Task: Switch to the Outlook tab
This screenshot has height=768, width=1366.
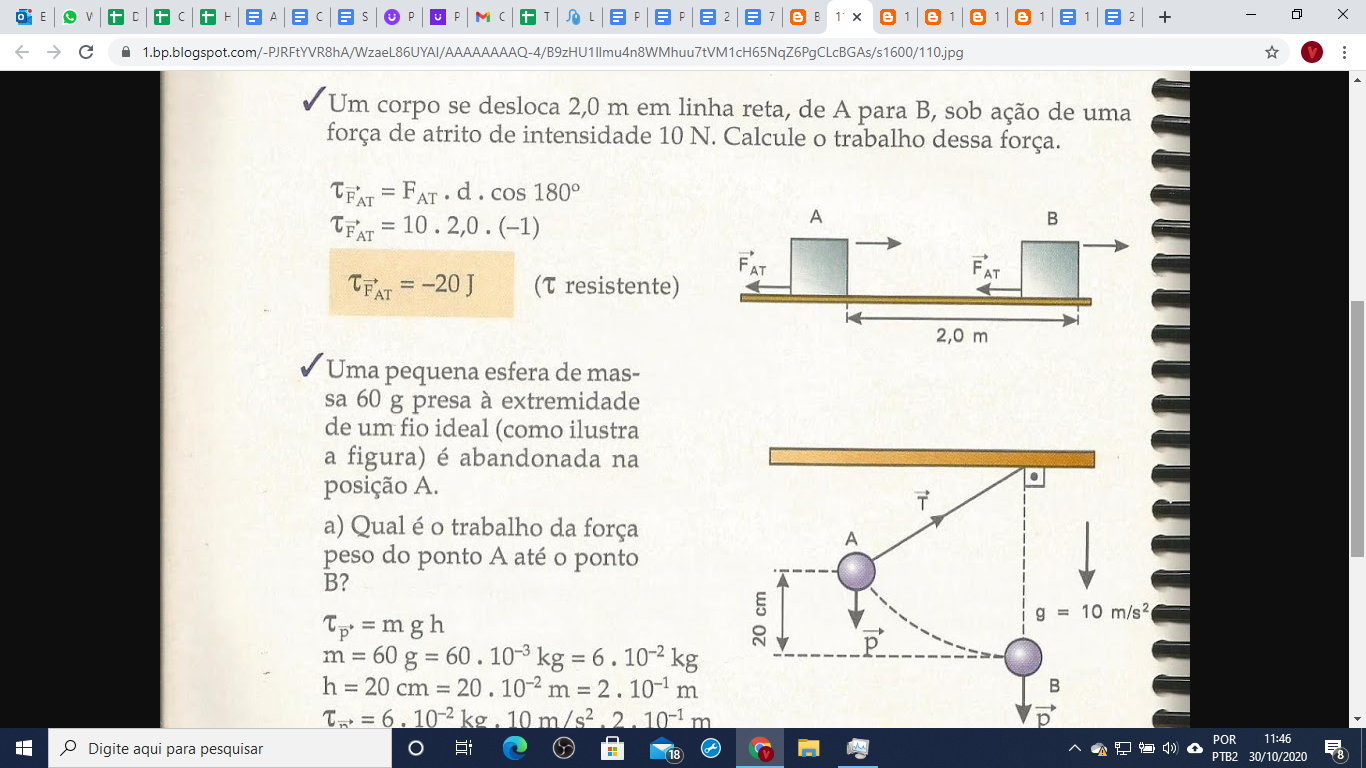Action: click(31, 17)
